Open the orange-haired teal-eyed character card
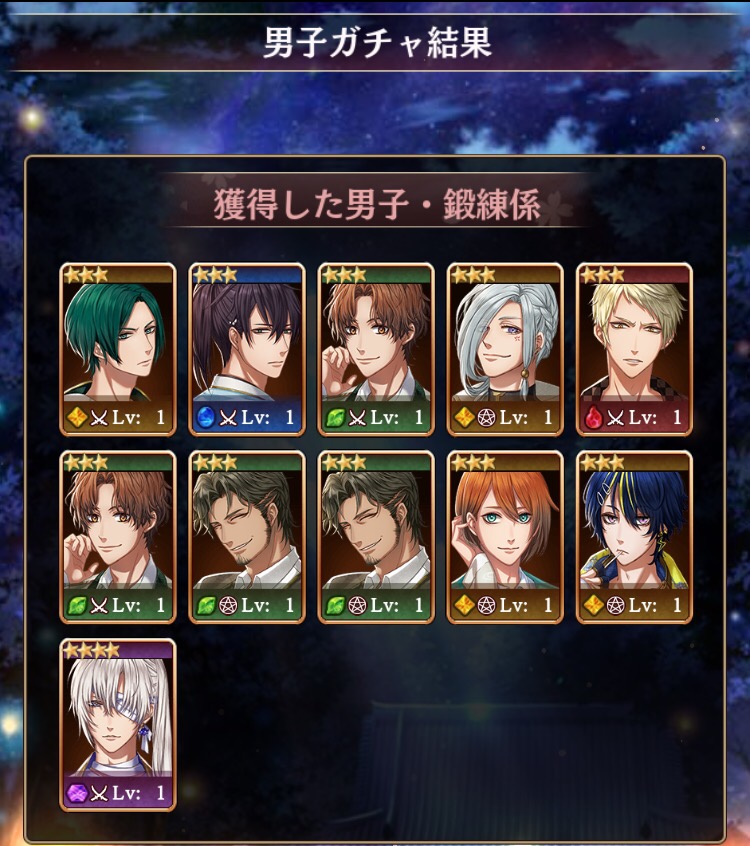750x846 pixels. [505, 537]
